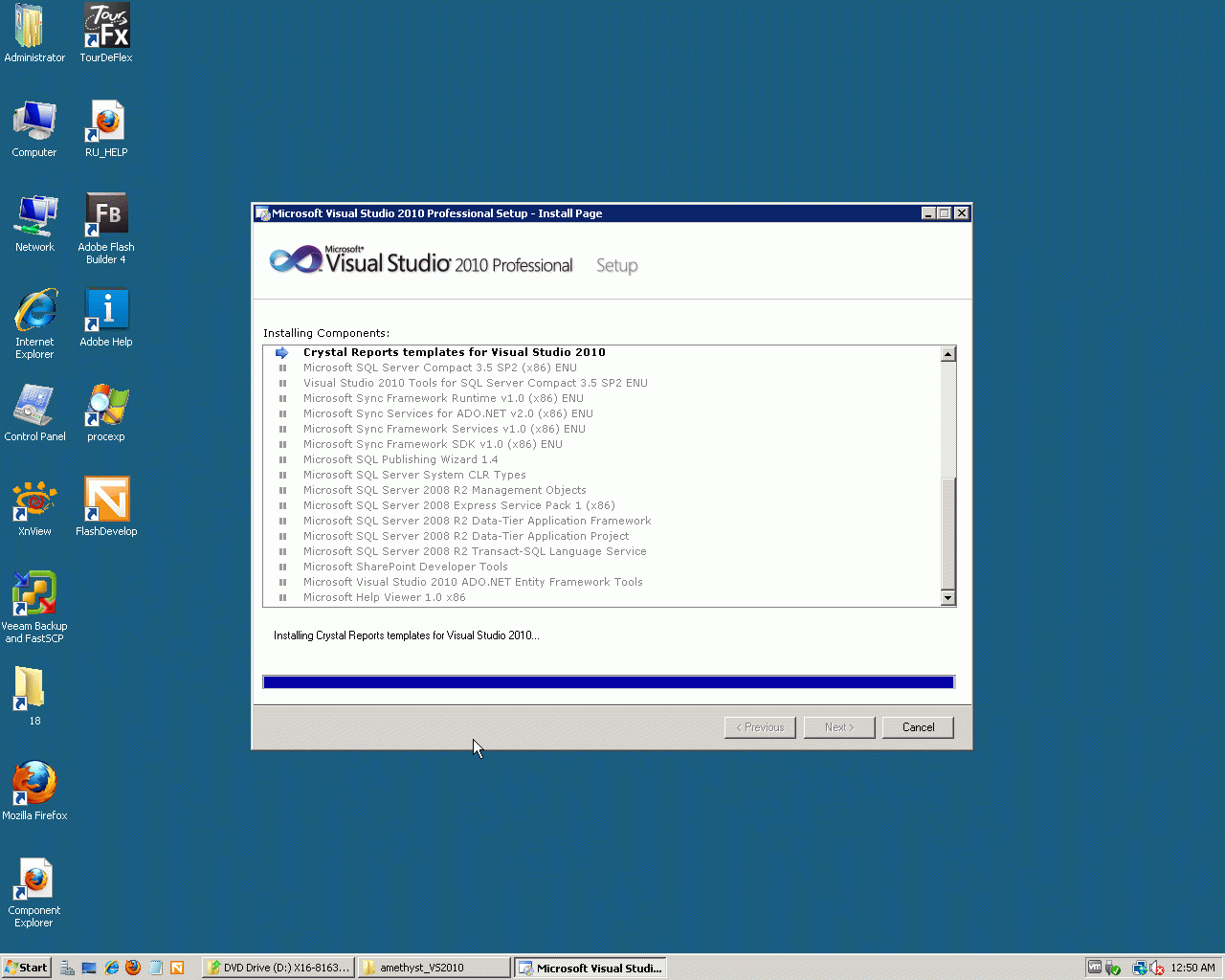Select Visual Studio 2010 ADO.NET Entity Framework Tools
Screen dimensions: 1225x980
point(473,582)
